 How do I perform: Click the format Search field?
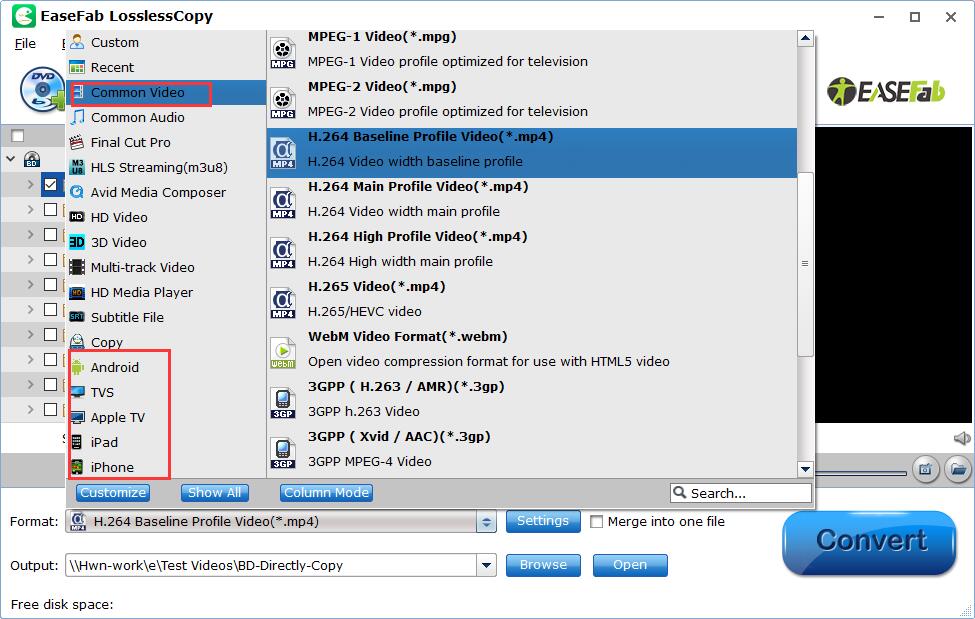click(x=741, y=493)
